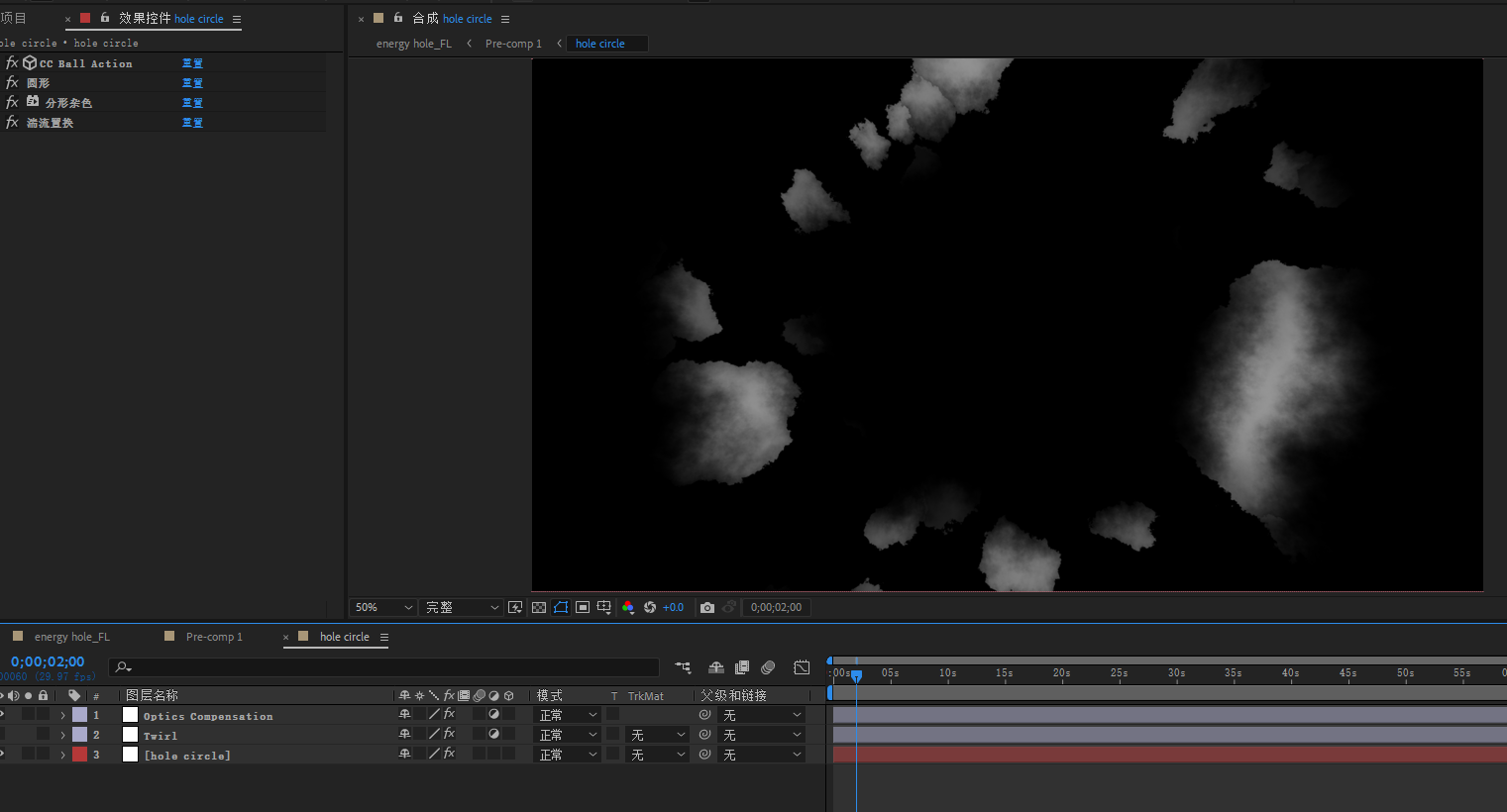Open the grid and guide options
Viewport: 1507px width, 812px height.
coord(603,607)
